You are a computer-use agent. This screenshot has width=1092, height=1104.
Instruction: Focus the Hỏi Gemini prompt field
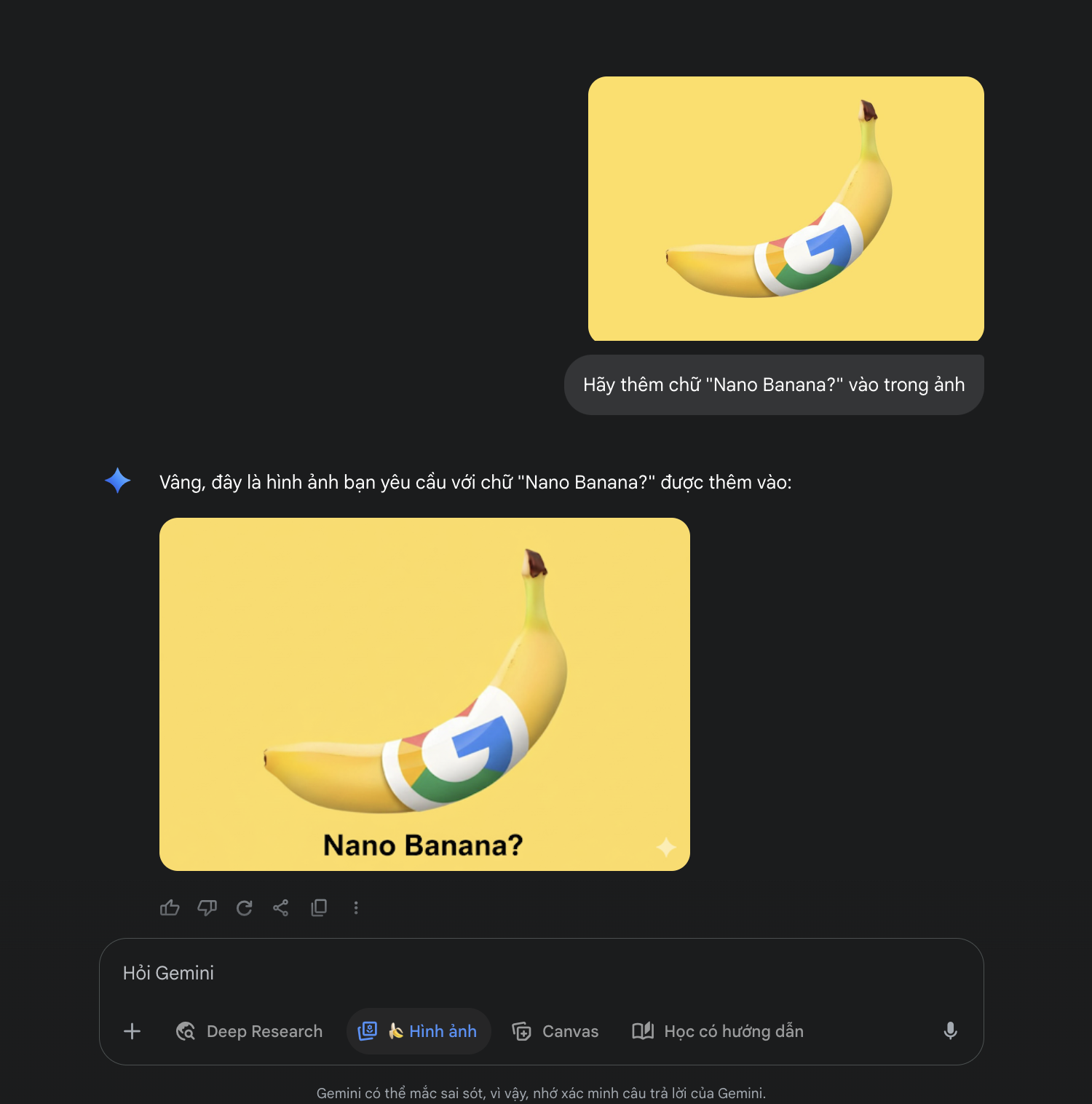(540, 973)
